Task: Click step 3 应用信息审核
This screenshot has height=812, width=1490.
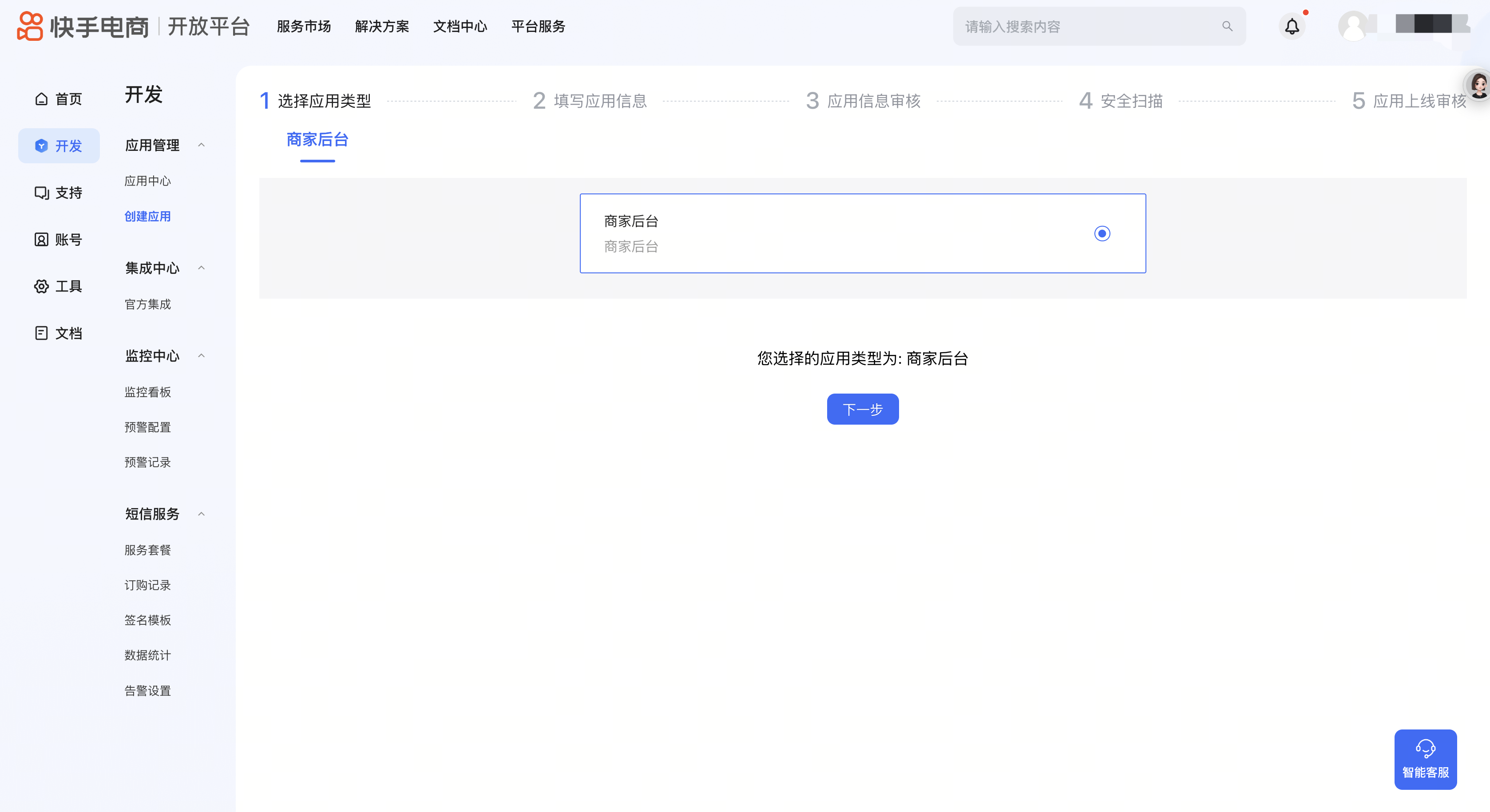Action: click(863, 101)
